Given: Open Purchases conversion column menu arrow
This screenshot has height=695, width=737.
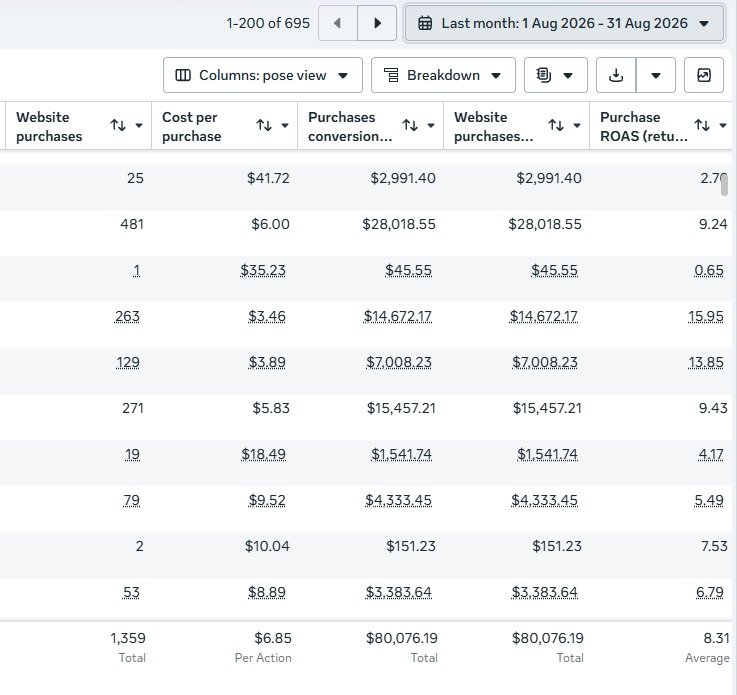Looking at the screenshot, I should [431, 125].
